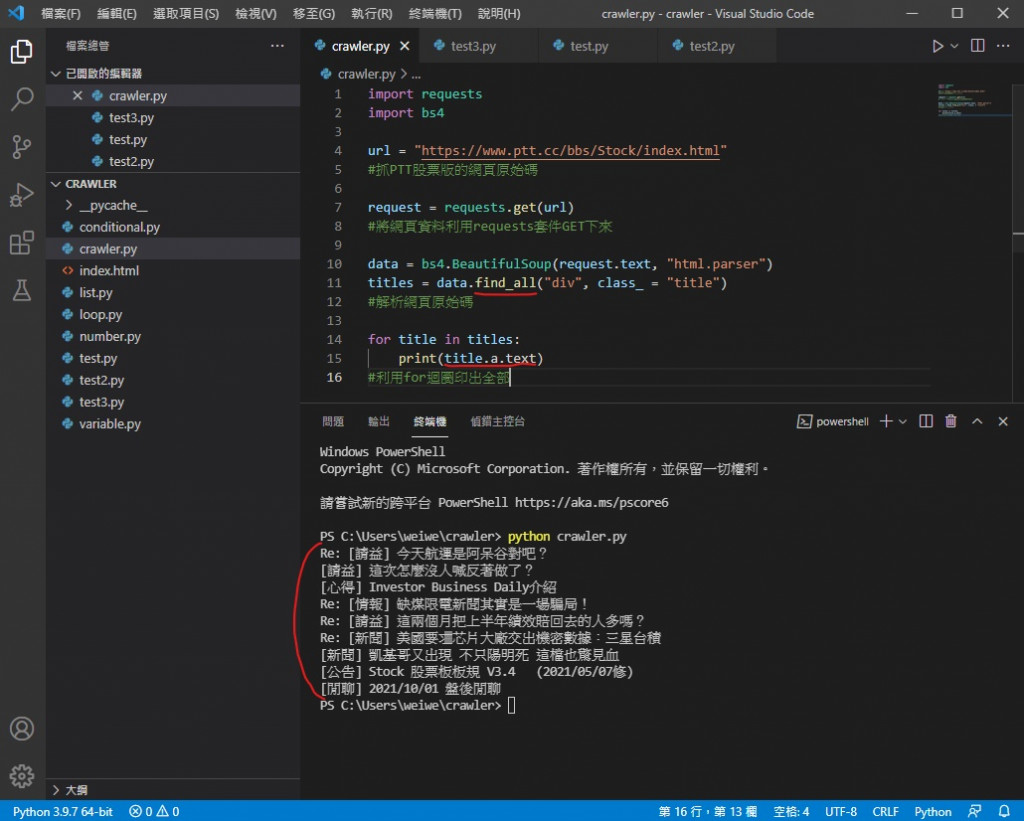The height and width of the screenshot is (821, 1024).
Task: Open the 編輯(E) menu
Action: (117, 13)
